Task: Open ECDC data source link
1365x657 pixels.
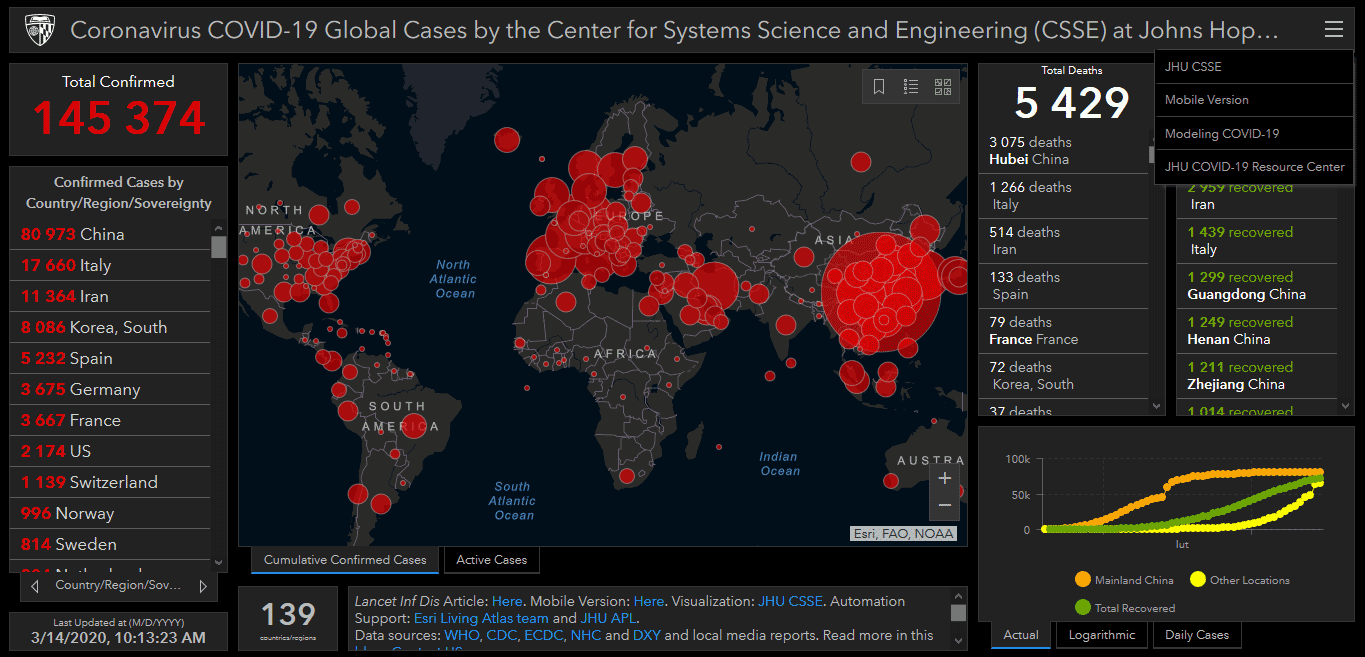Action: [546, 635]
